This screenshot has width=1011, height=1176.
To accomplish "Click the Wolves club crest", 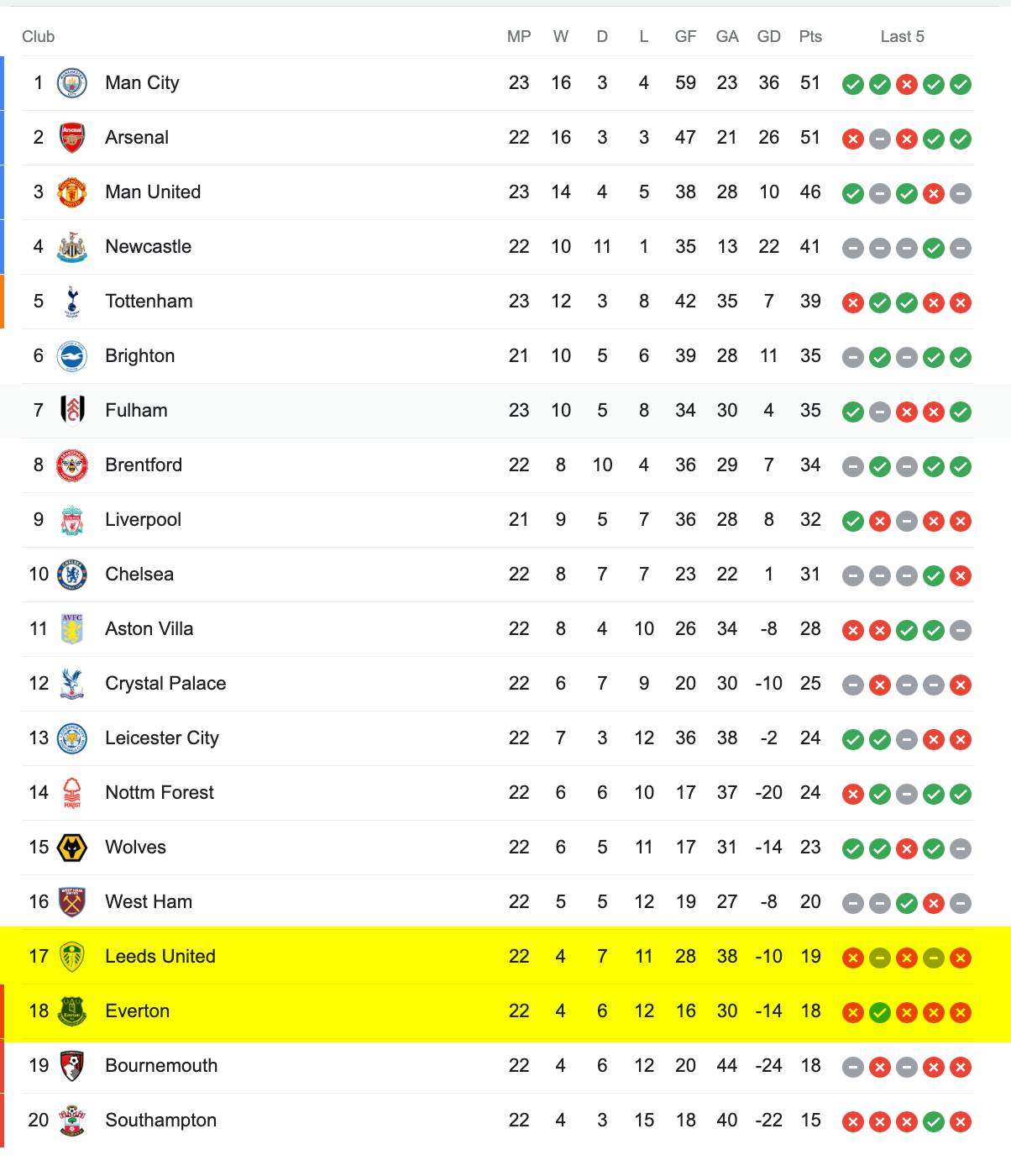I will coord(72,848).
